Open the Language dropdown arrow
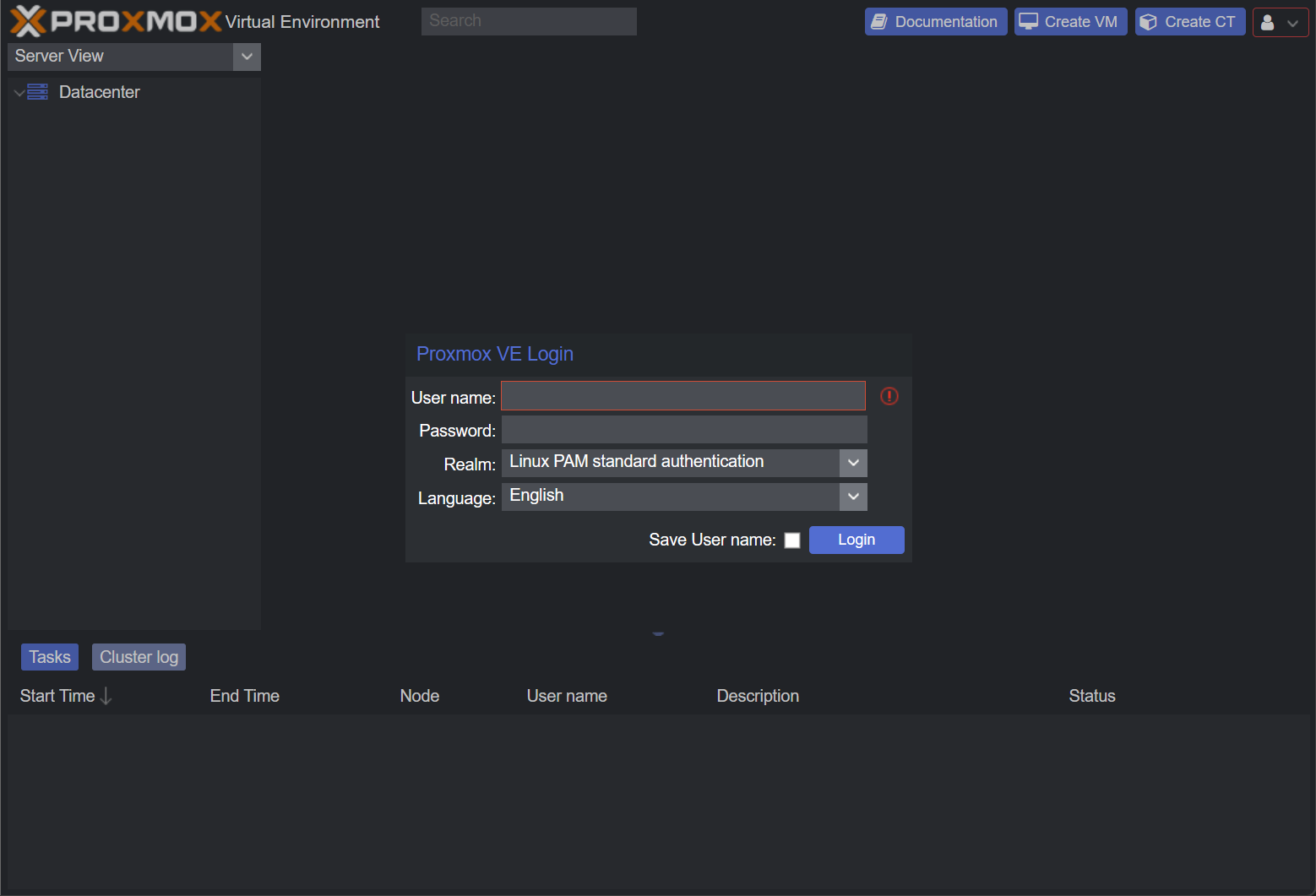The width and height of the screenshot is (1316, 896). (853, 497)
